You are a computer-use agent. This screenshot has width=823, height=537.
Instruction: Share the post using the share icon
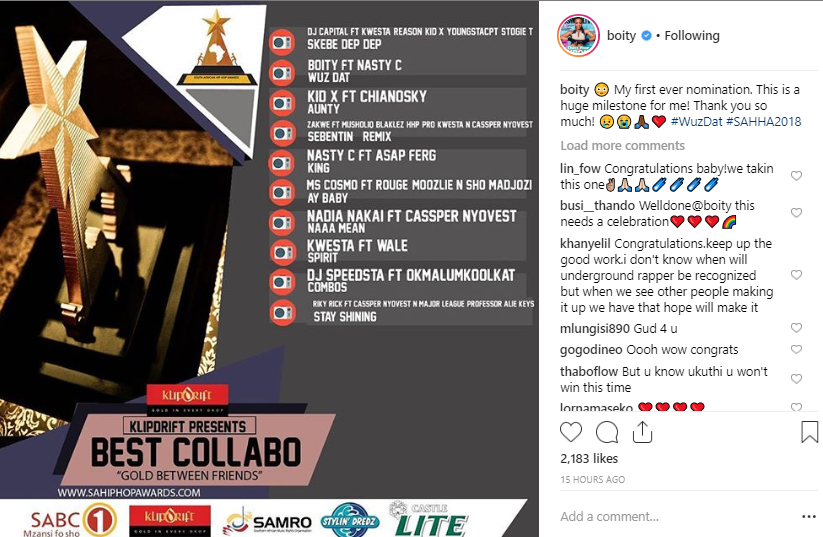[642, 432]
